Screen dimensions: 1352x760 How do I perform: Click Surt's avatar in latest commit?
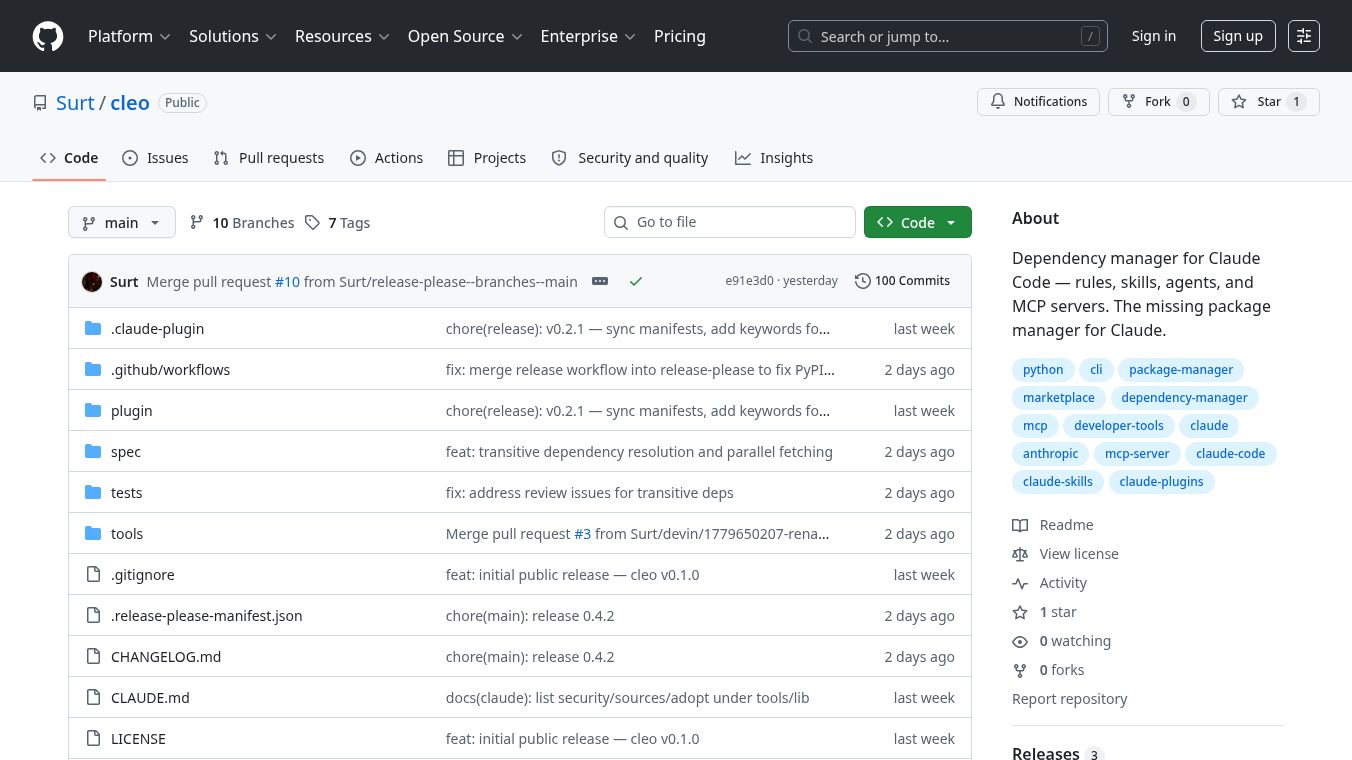tap(92, 281)
